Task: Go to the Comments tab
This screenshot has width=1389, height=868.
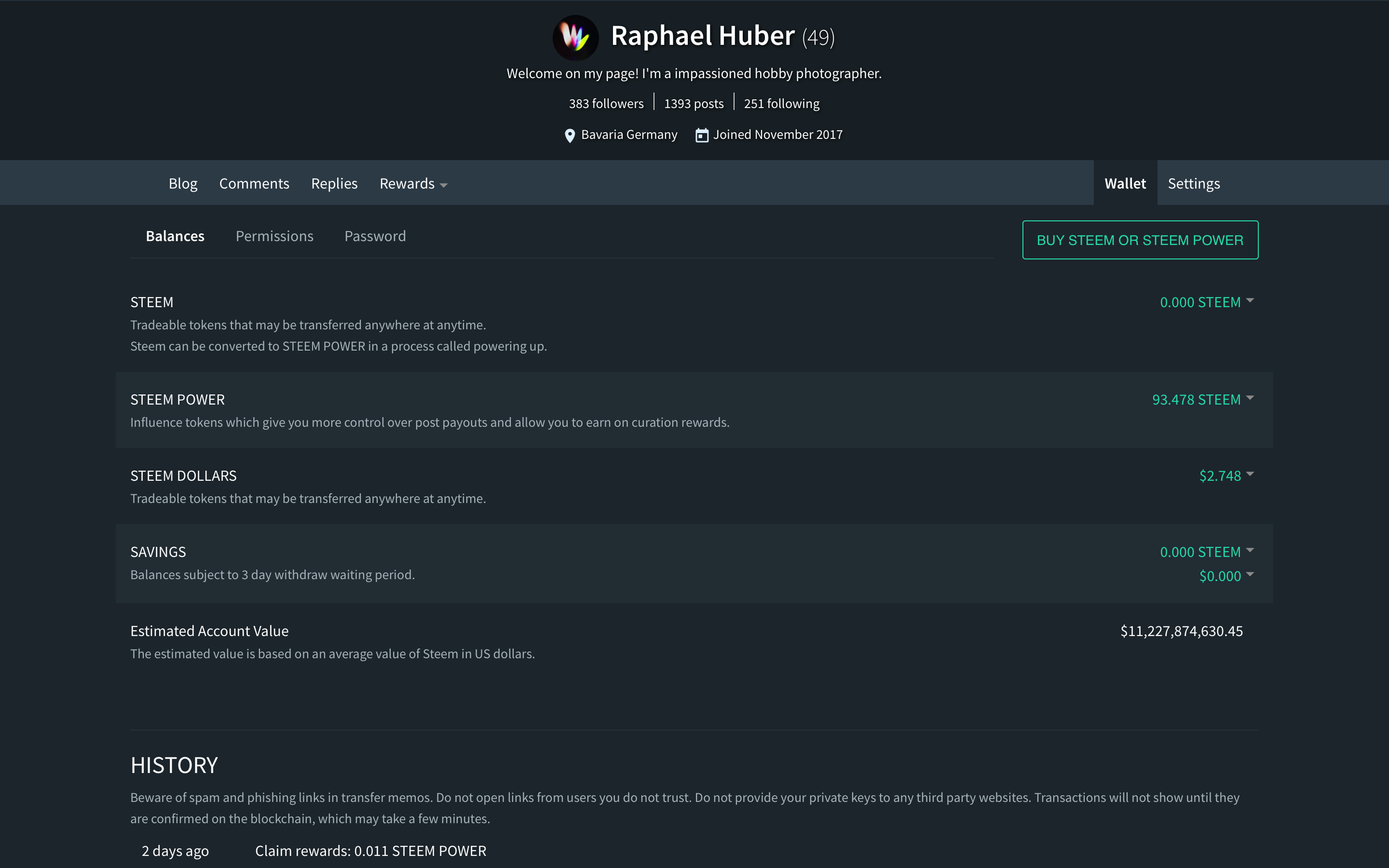Action: tap(254, 184)
